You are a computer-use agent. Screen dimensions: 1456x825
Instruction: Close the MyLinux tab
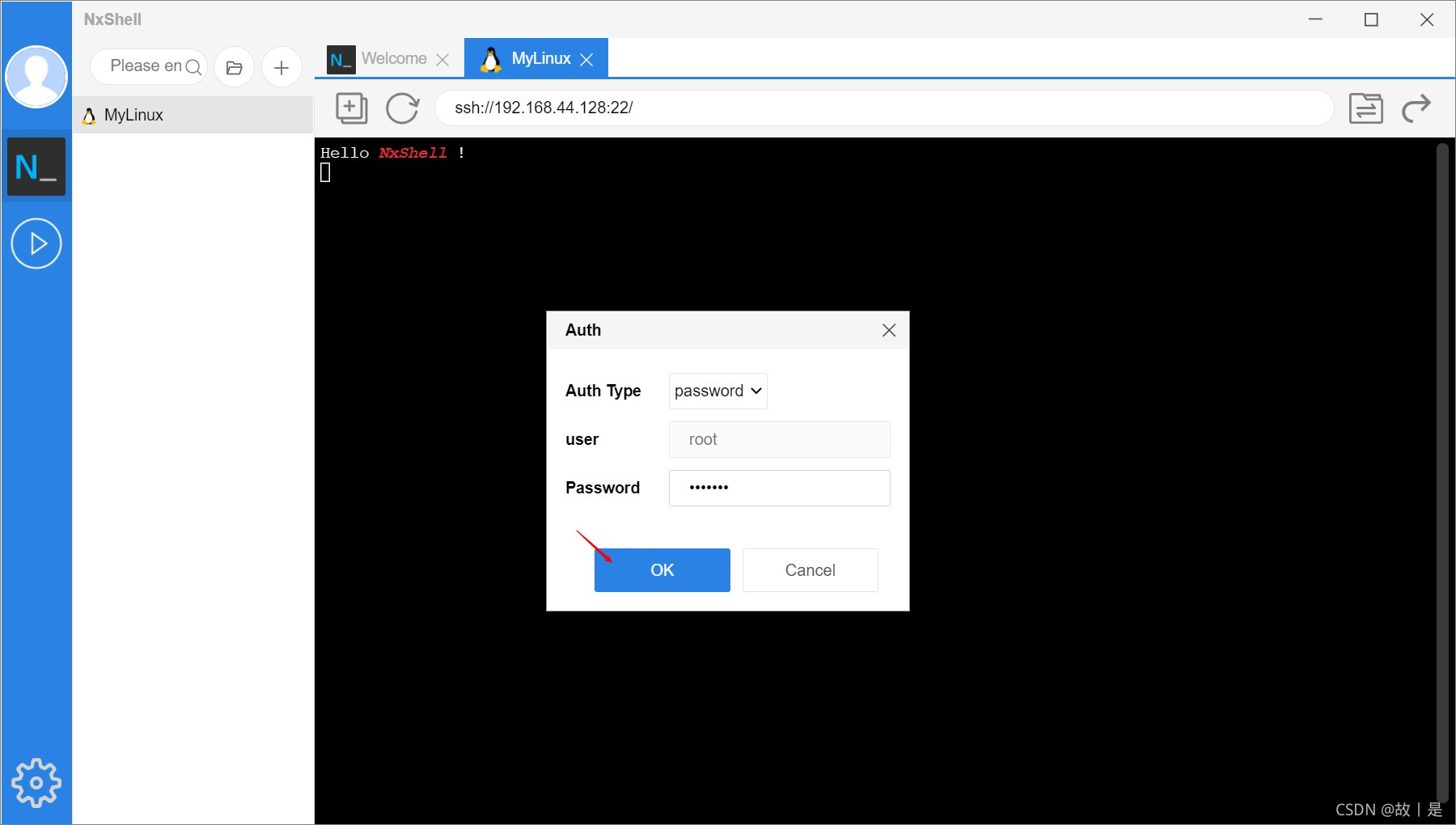click(587, 60)
